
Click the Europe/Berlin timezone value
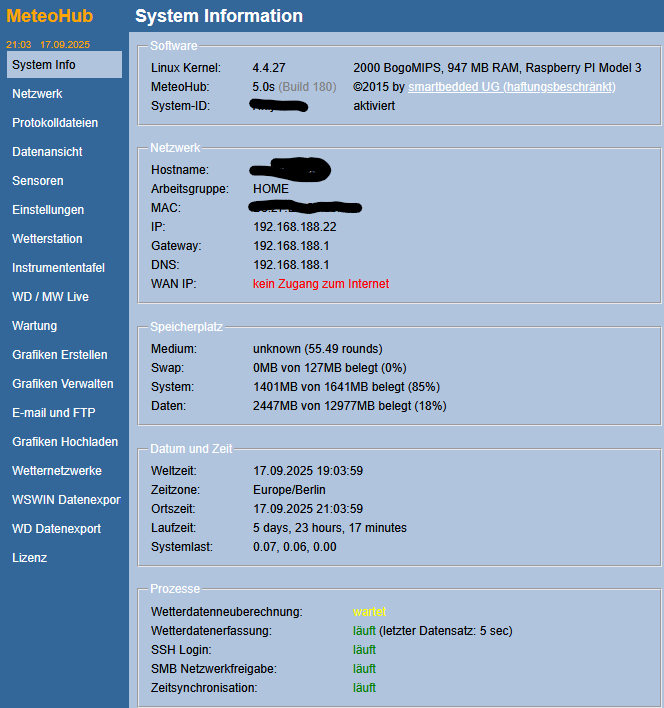click(x=289, y=489)
